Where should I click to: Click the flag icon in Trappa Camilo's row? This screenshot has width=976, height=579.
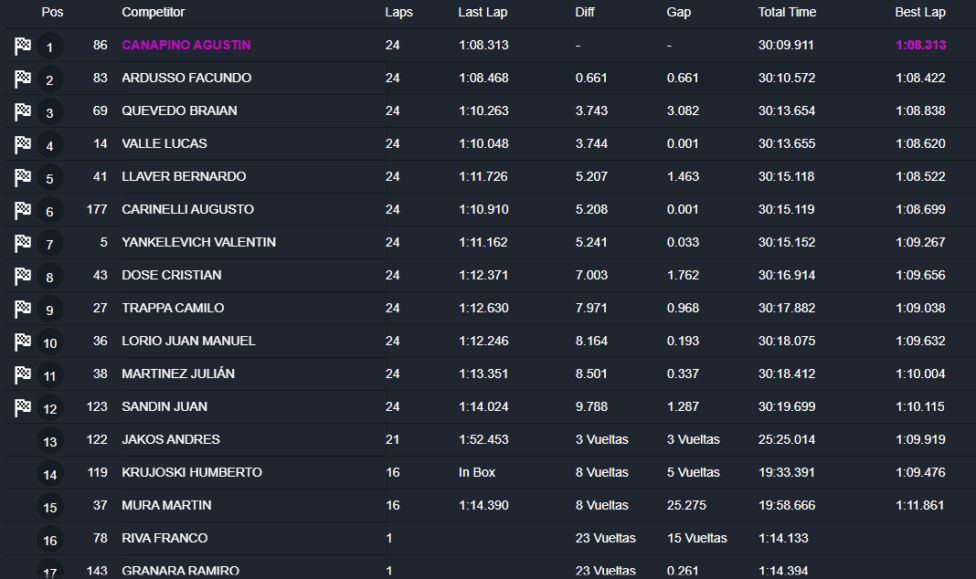click(x=23, y=309)
